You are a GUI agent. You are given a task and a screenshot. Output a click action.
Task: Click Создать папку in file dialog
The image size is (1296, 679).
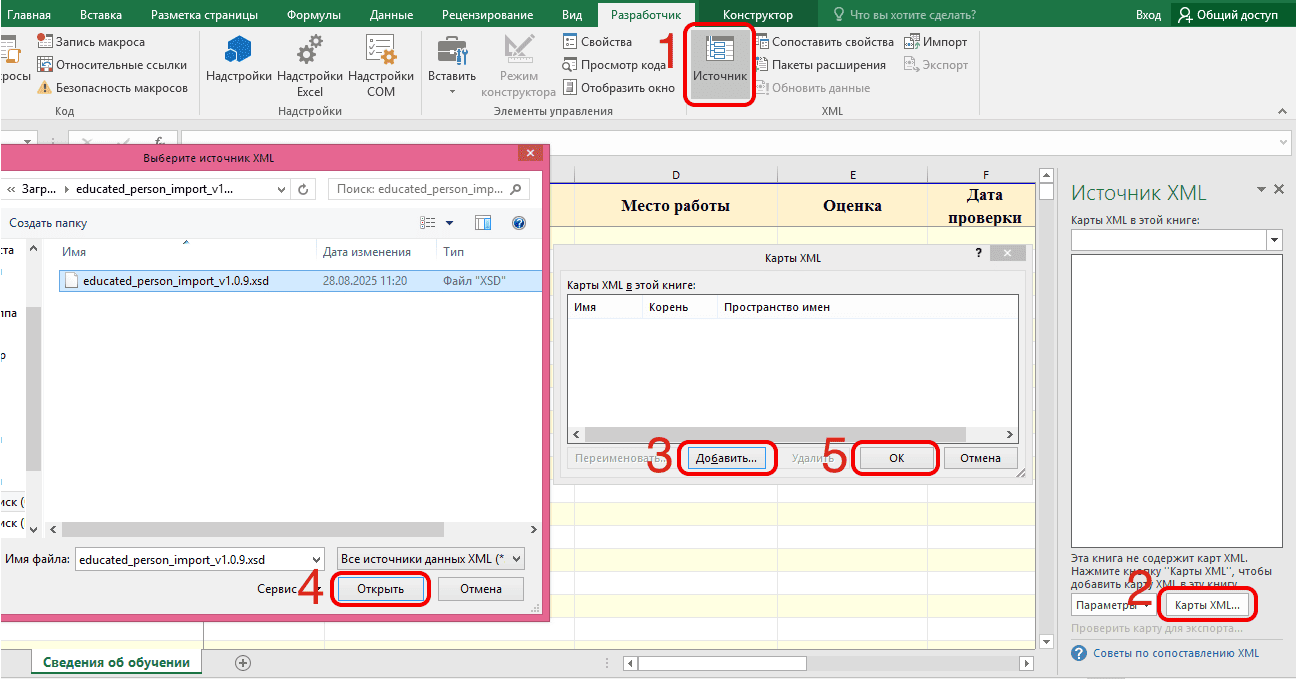pyautogui.click(x=48, y=223)
